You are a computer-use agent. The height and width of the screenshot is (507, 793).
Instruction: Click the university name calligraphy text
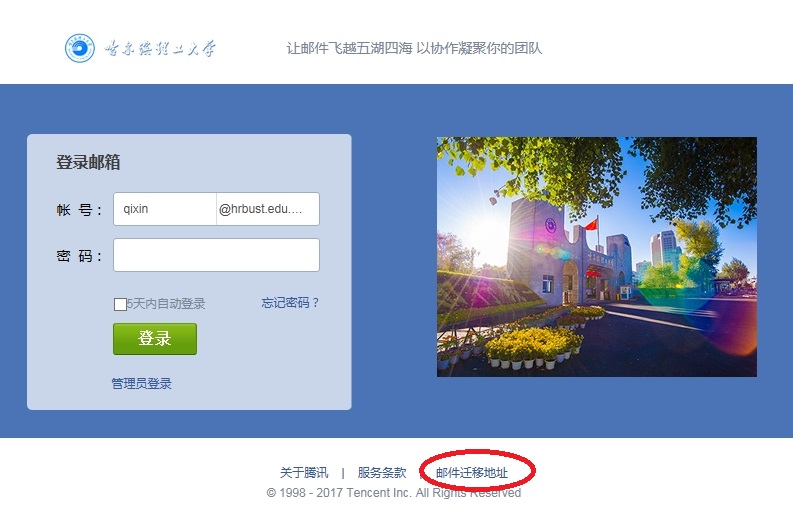point(160,49)
